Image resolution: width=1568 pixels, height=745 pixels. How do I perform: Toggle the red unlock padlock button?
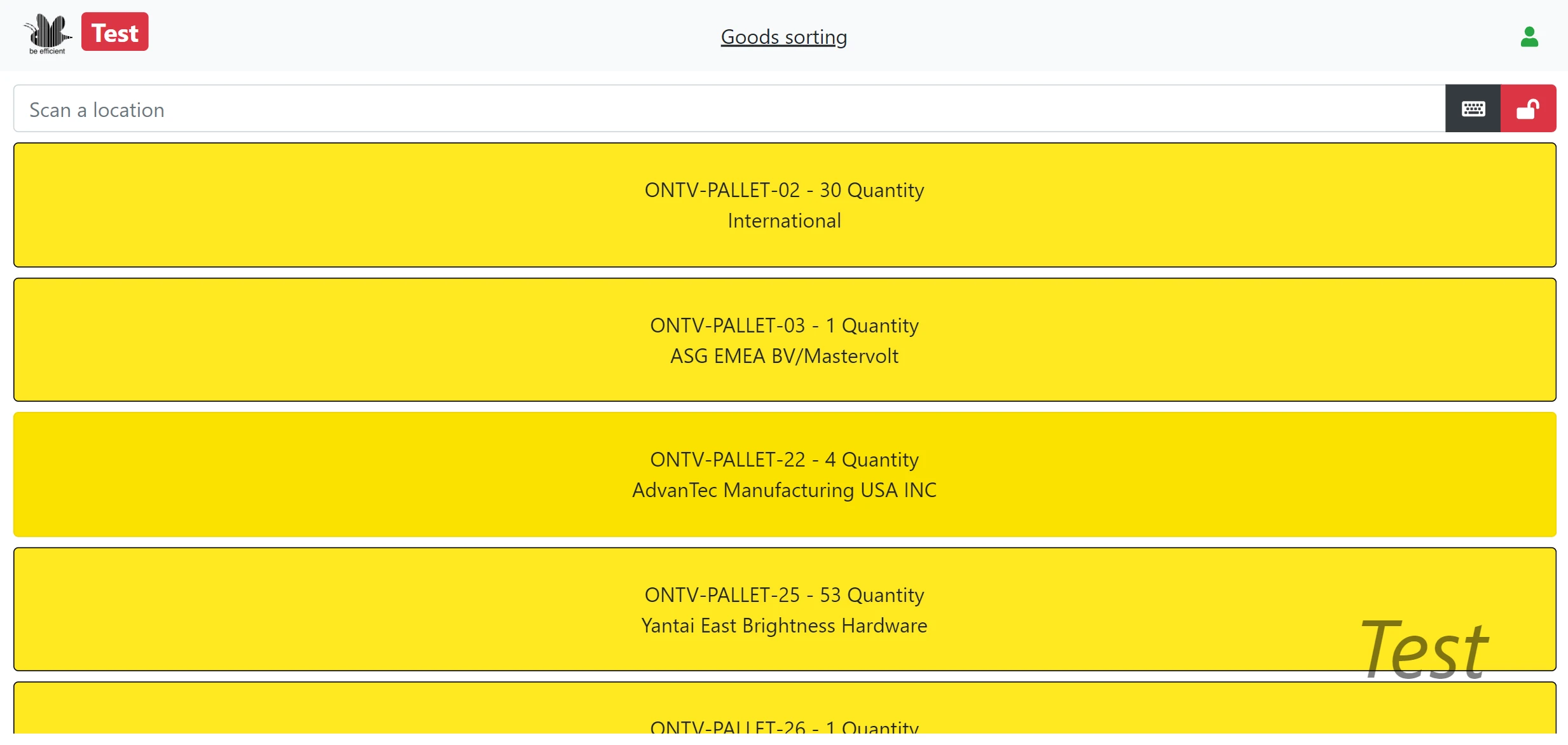(x=1528, y=109)
